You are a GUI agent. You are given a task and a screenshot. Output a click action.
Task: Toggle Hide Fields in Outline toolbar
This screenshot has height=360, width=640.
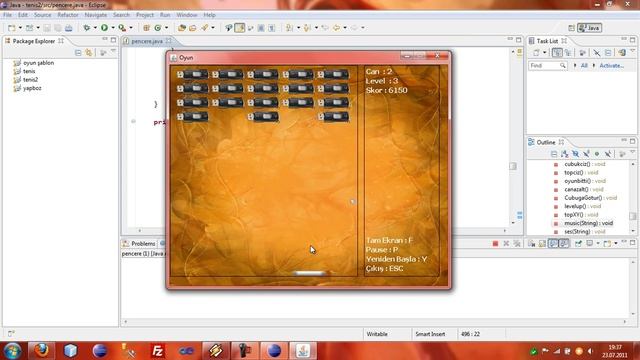pos(575,154)
